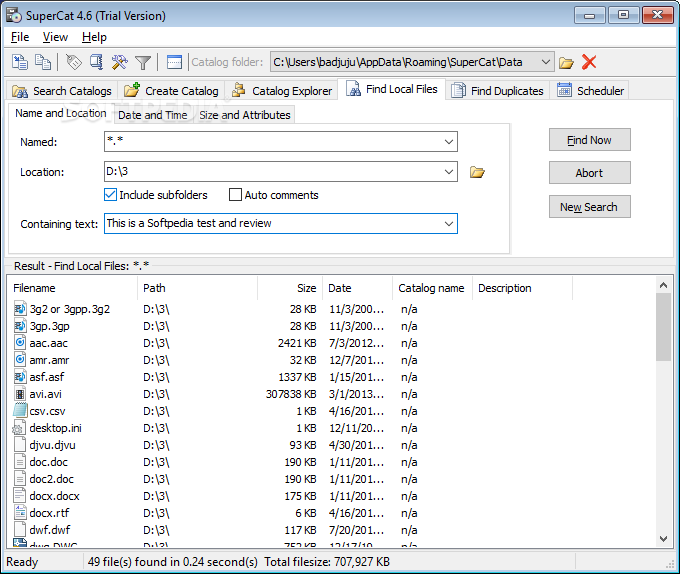Click the icon of 3gp.3gp file
The image size is (680, 574).
(20, 326)
